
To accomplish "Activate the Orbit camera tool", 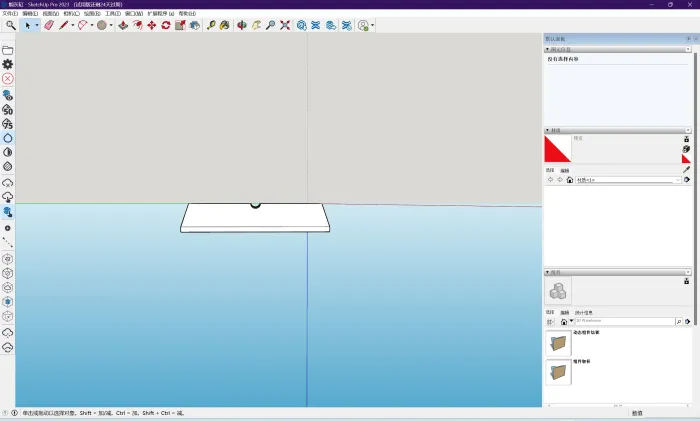I will (x=242, y=25).
